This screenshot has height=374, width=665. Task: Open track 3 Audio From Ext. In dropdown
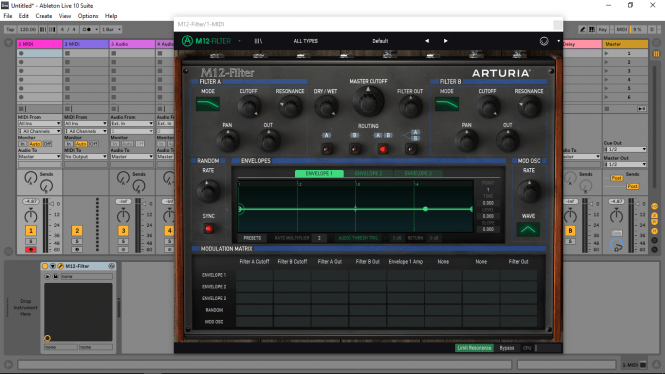coord(131,123)
